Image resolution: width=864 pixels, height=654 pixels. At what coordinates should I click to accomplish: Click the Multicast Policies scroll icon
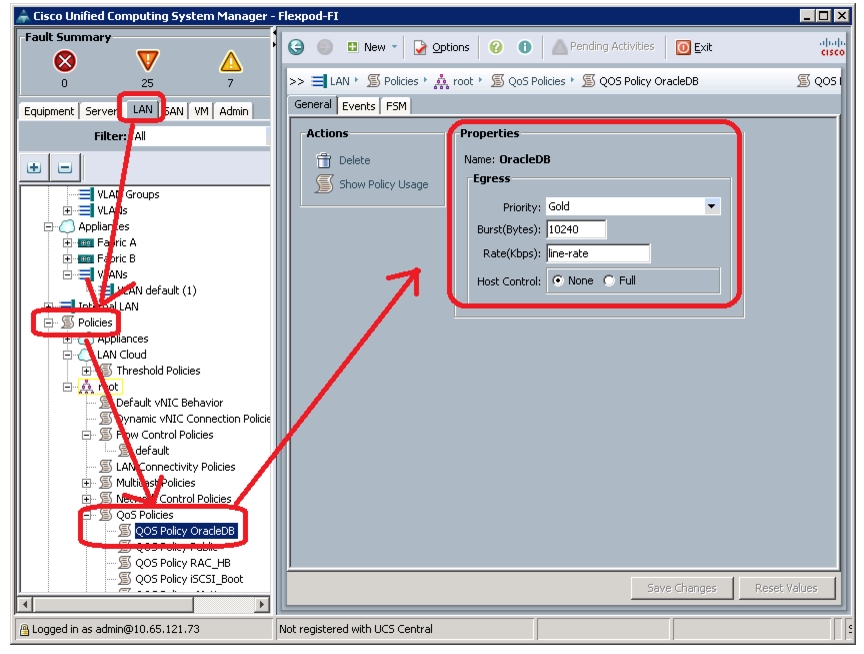[106, 483]
